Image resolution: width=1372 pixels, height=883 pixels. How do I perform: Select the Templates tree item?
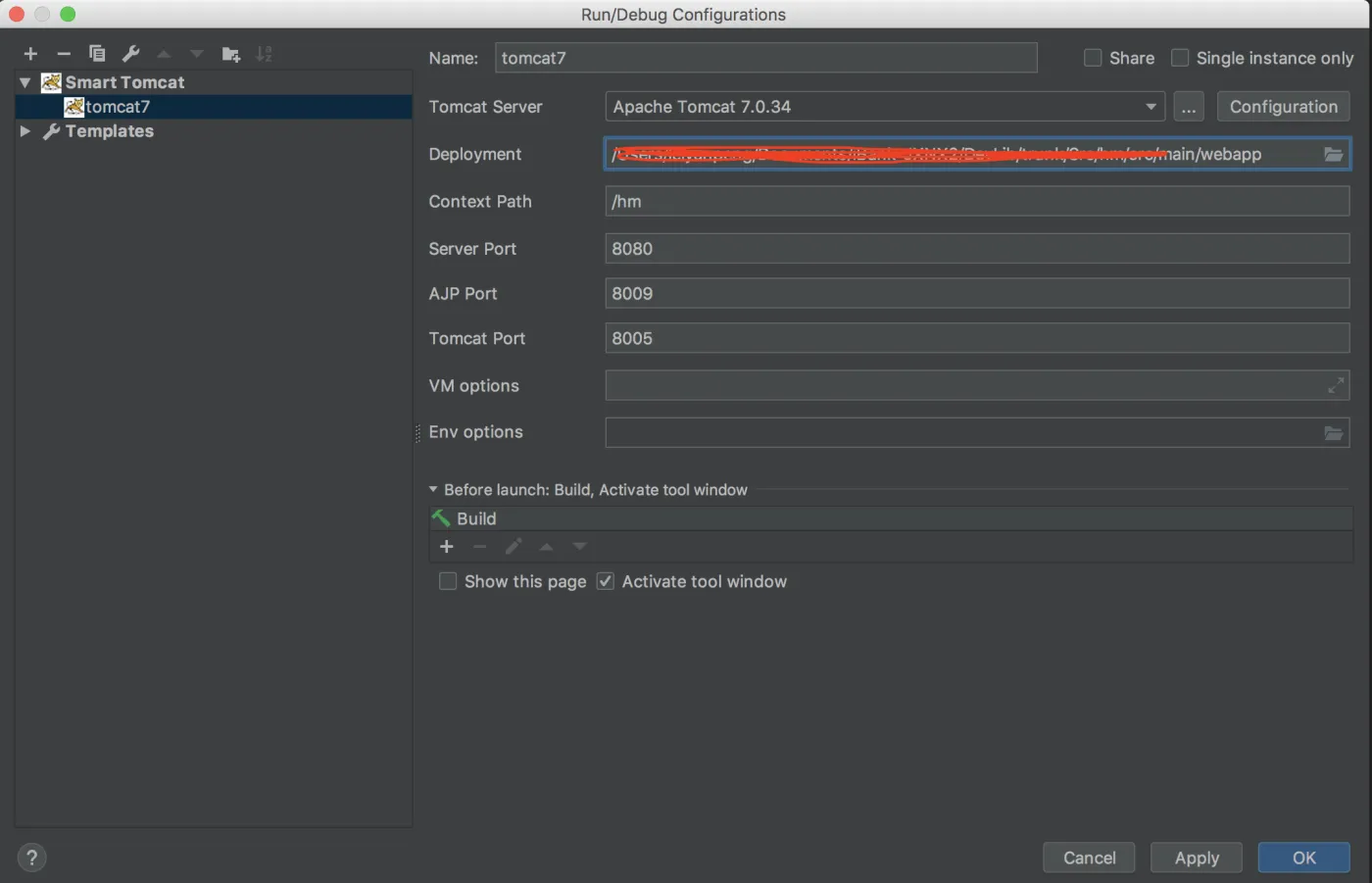(x=110, y=130)
